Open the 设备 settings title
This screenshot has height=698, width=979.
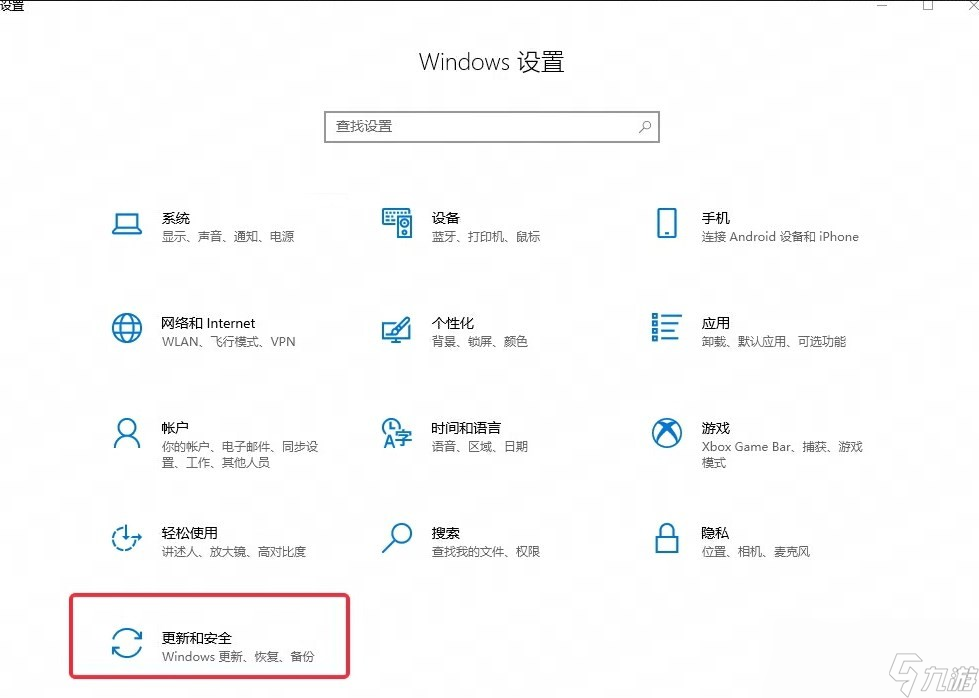[445, 218]
